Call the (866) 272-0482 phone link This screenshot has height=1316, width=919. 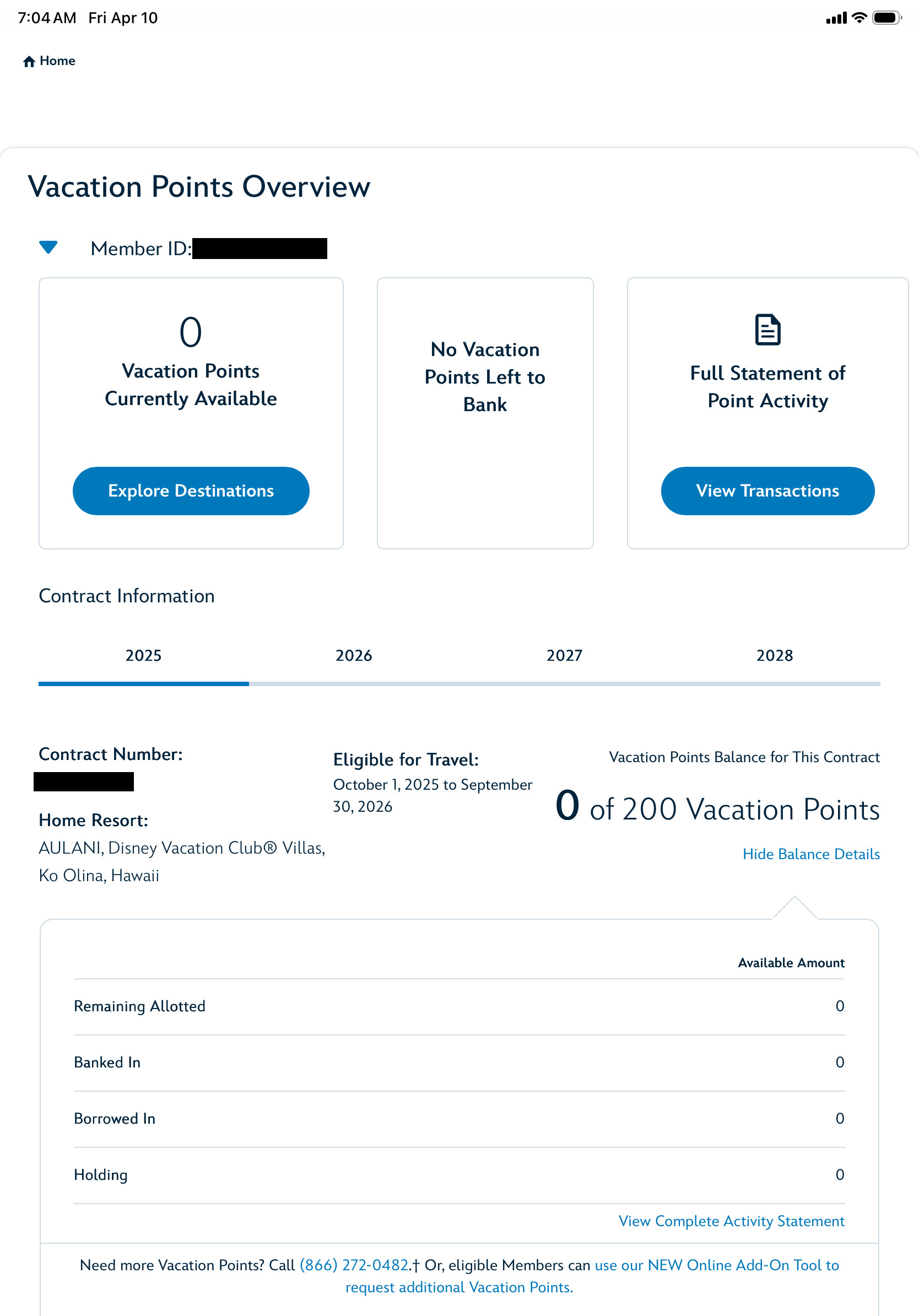[x=354, y=1265]
